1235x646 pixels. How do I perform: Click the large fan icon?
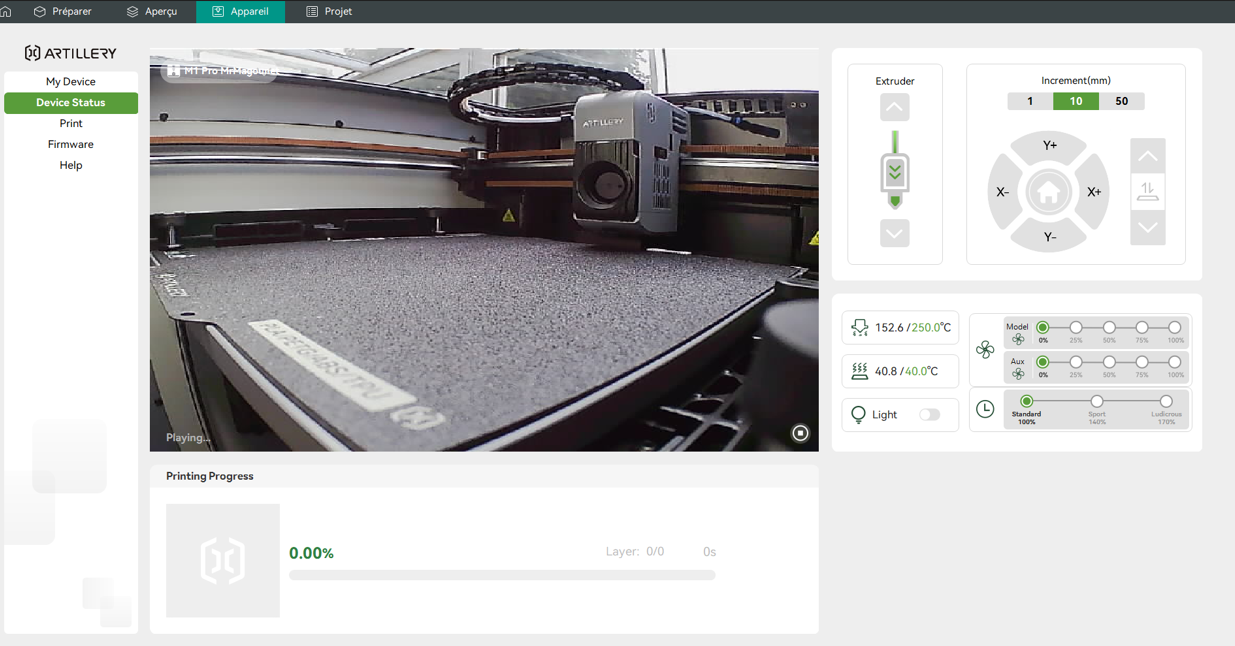pyautogui.click(x=985, y=349)
